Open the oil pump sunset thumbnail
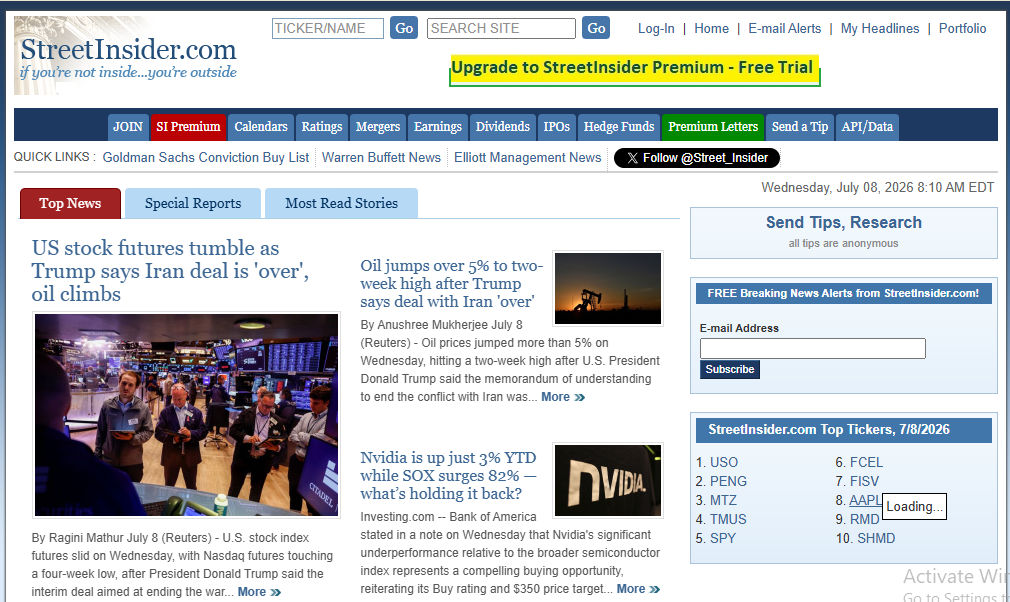Screen dimensions: 1010x602 tap(608, 288)
